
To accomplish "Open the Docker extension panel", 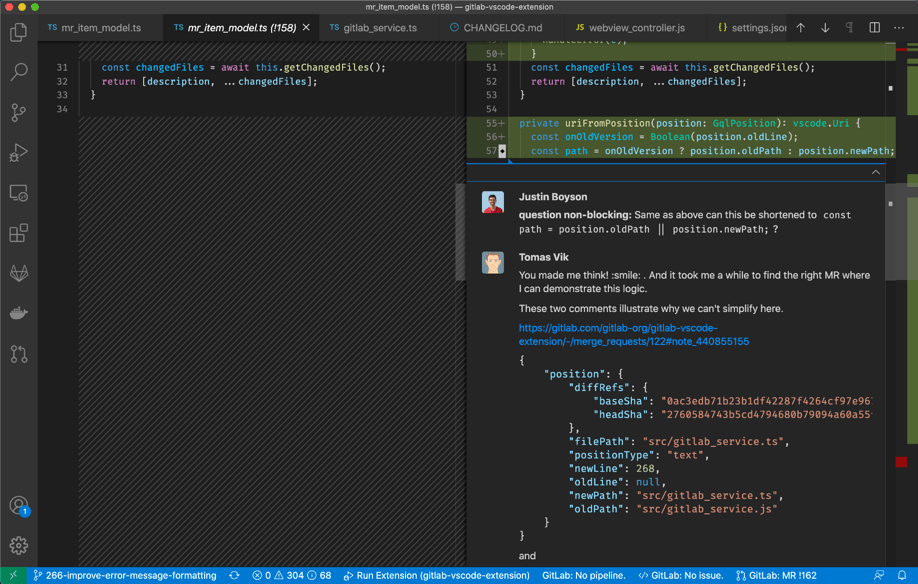I will (18, 312).
